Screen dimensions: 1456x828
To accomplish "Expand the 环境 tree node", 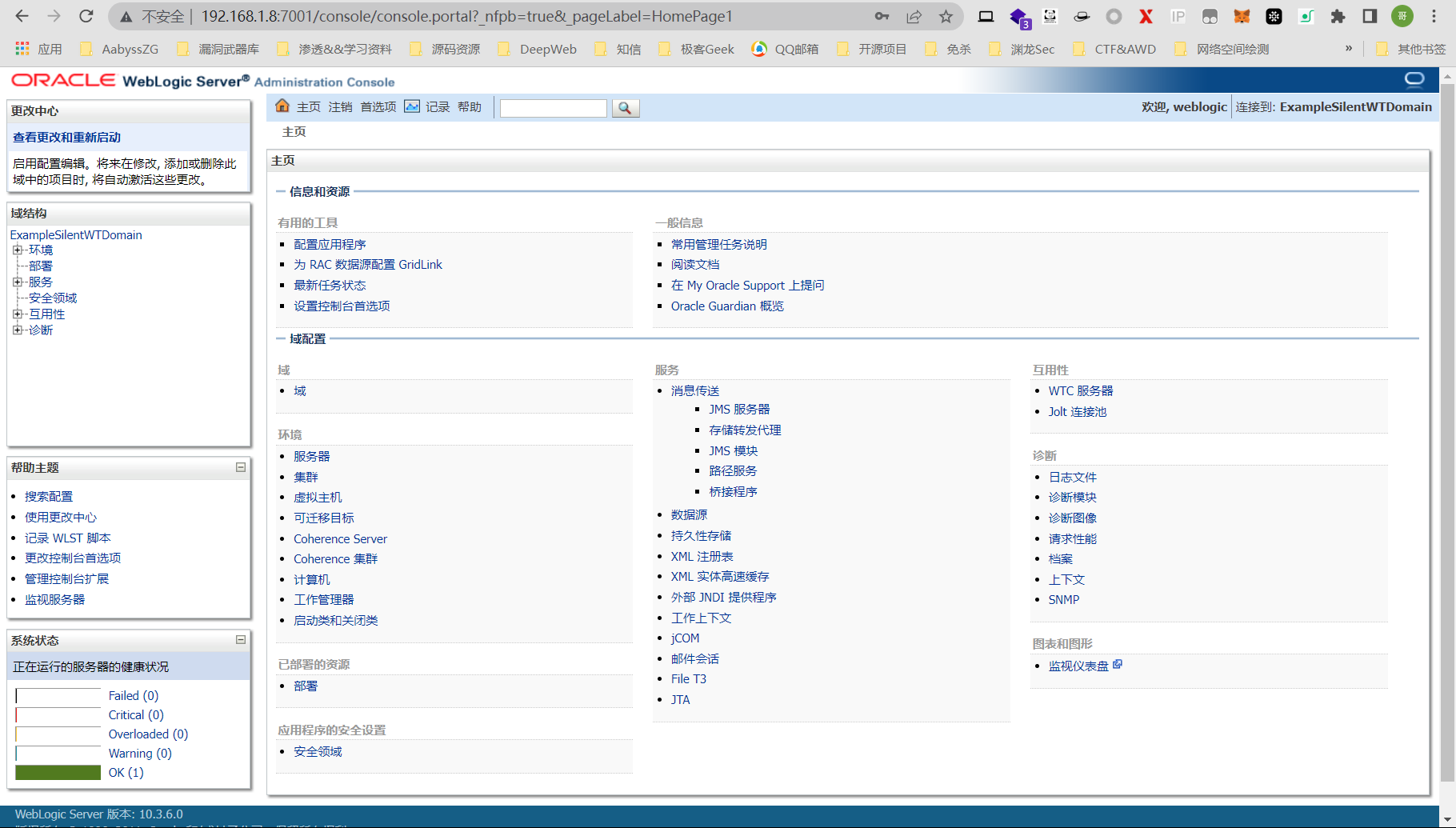I will tap(18, 250).
